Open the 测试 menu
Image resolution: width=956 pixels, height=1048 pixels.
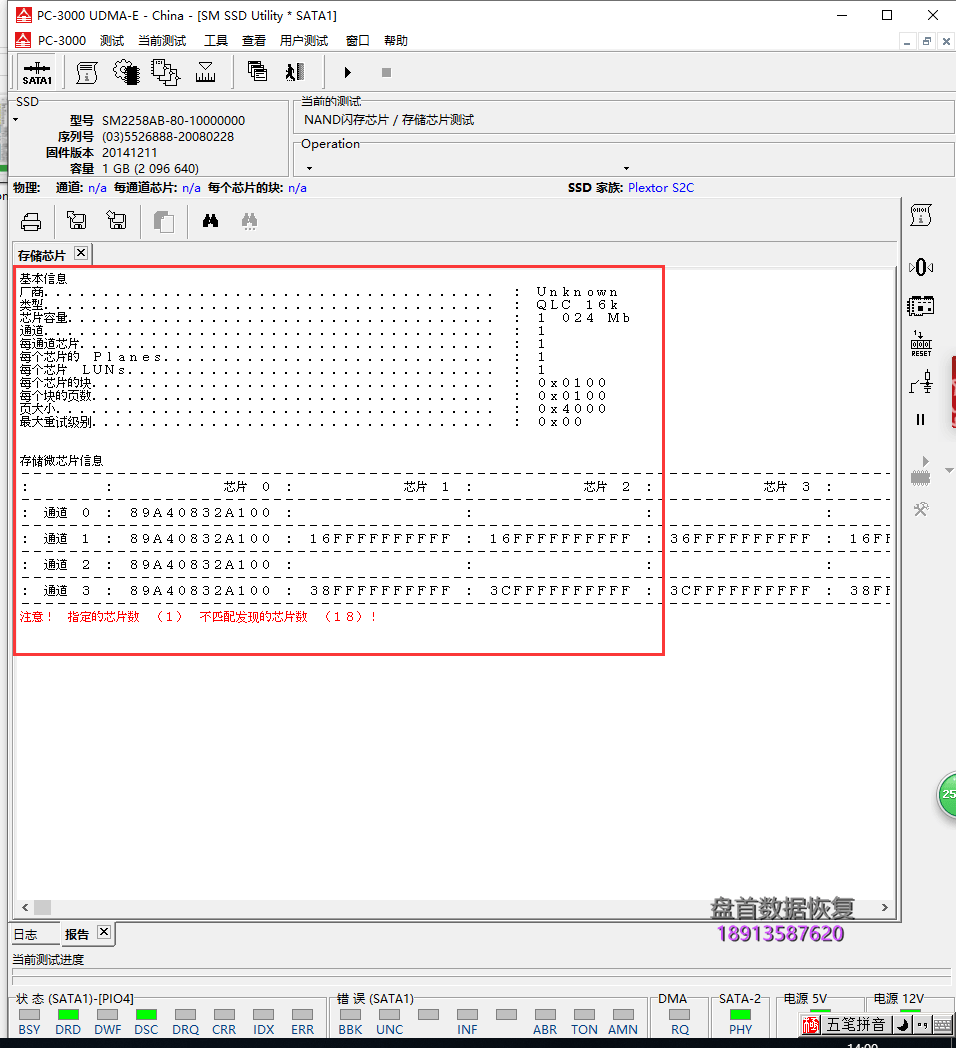[x=112, y=41]
